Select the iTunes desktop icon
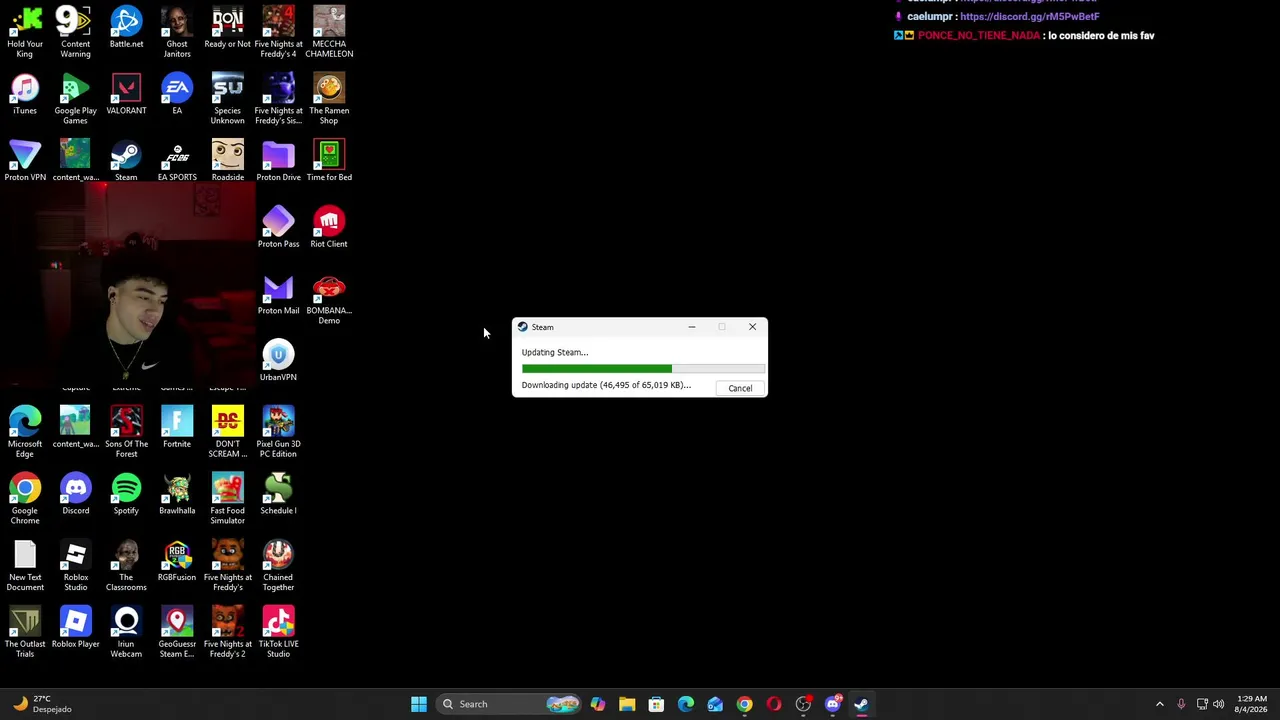Viewport: 1280px width, 720px height. tap(25, 94)
